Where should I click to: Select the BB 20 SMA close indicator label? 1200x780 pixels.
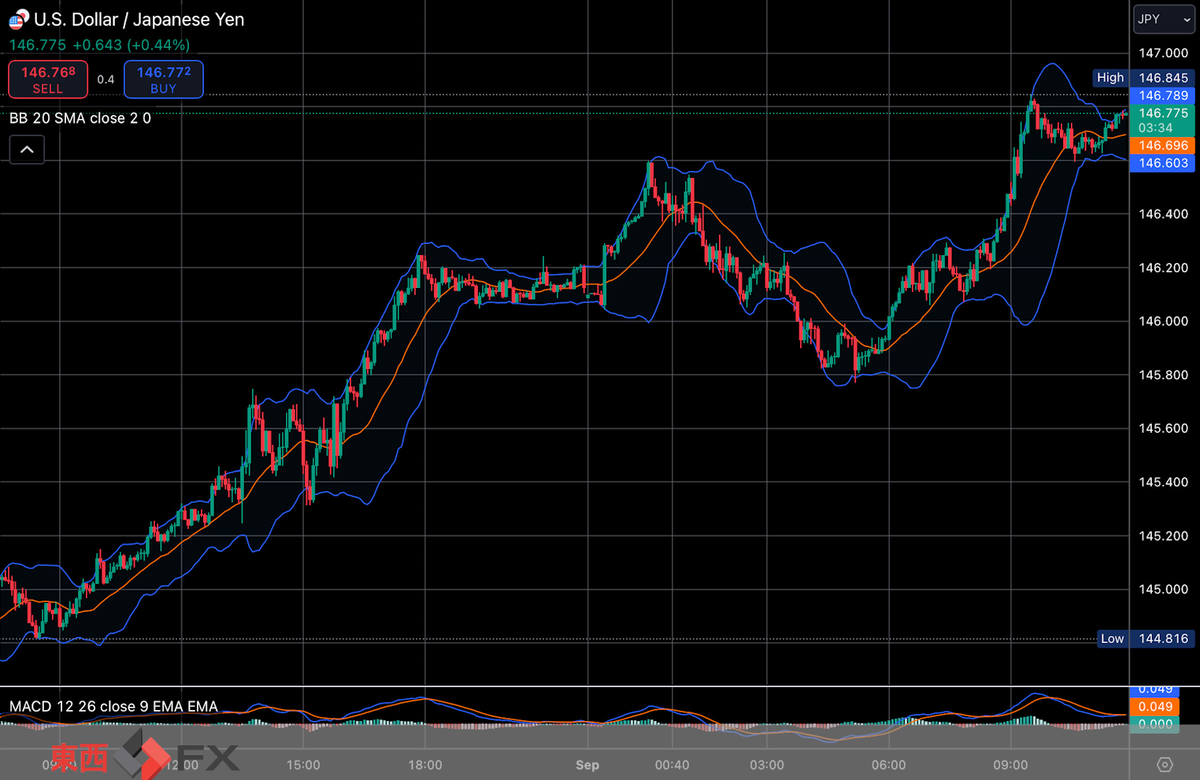[80, 118]
